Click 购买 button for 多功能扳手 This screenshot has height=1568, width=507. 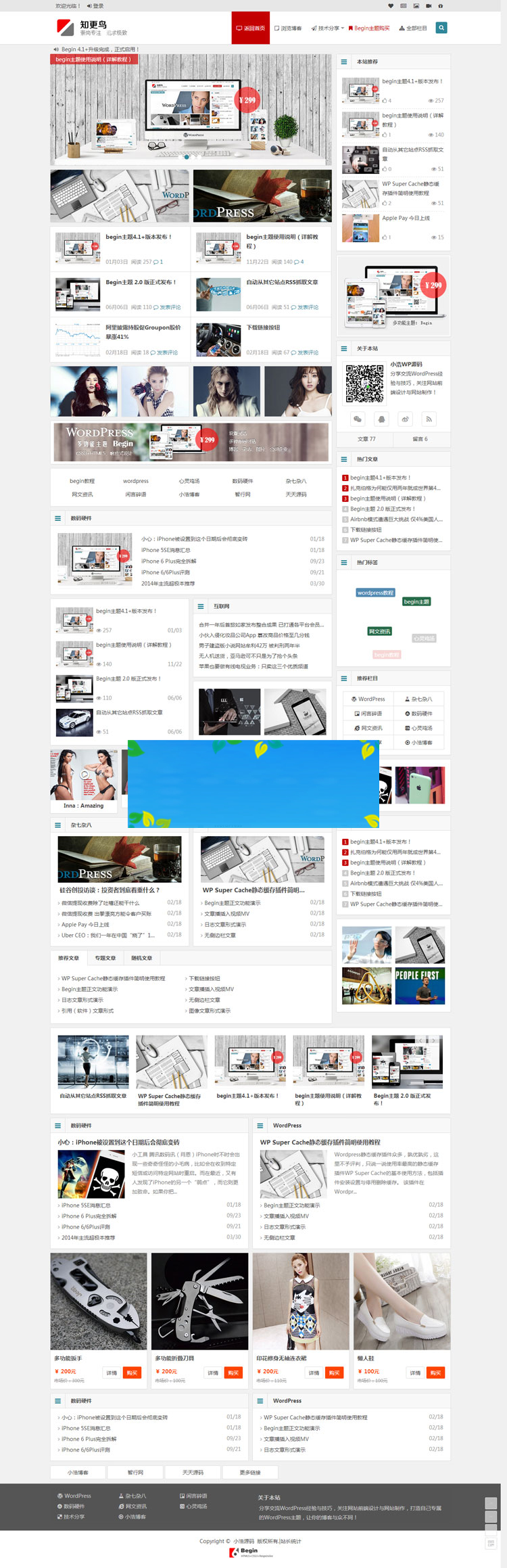pyautogui.click(x=132, y=1373)
